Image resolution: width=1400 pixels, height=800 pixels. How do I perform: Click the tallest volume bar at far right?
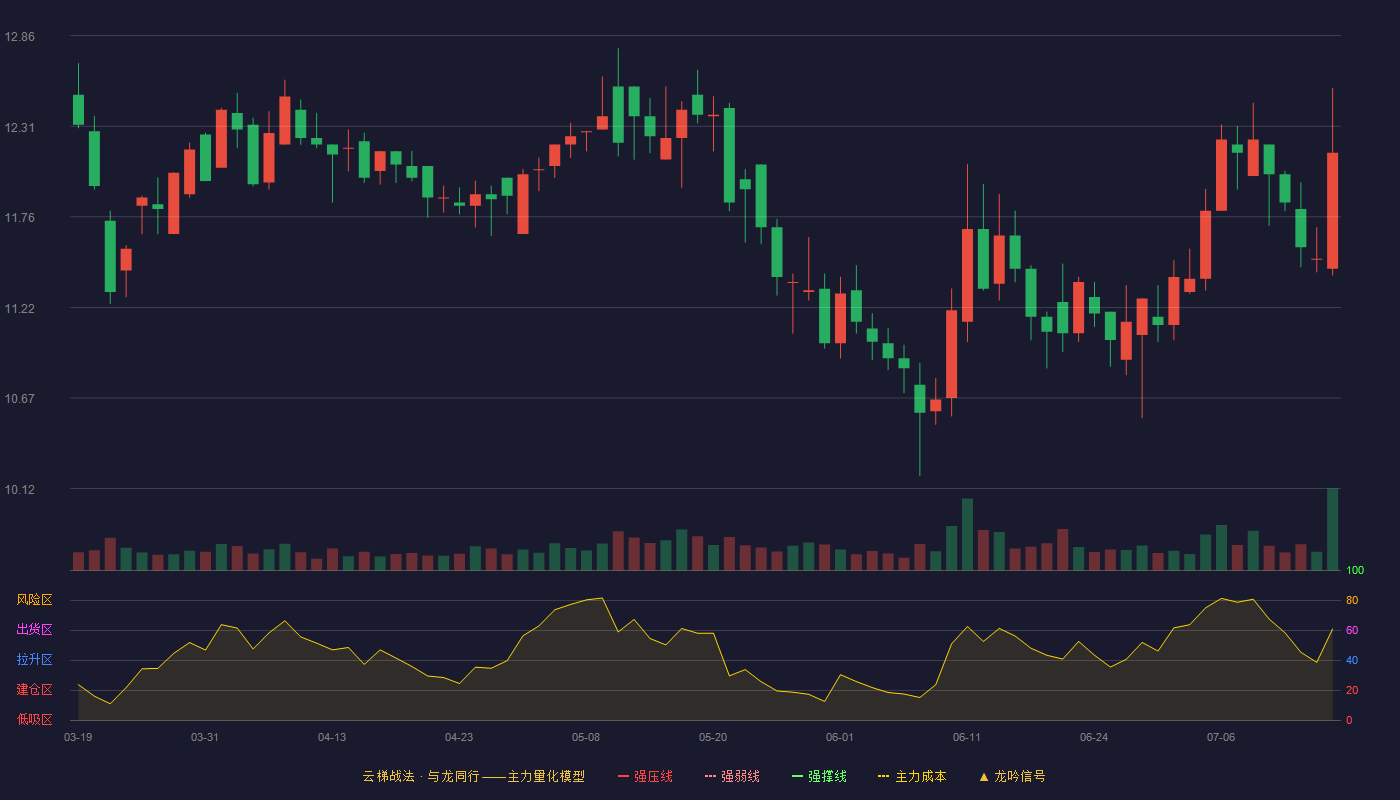(x=1332, y=529)
